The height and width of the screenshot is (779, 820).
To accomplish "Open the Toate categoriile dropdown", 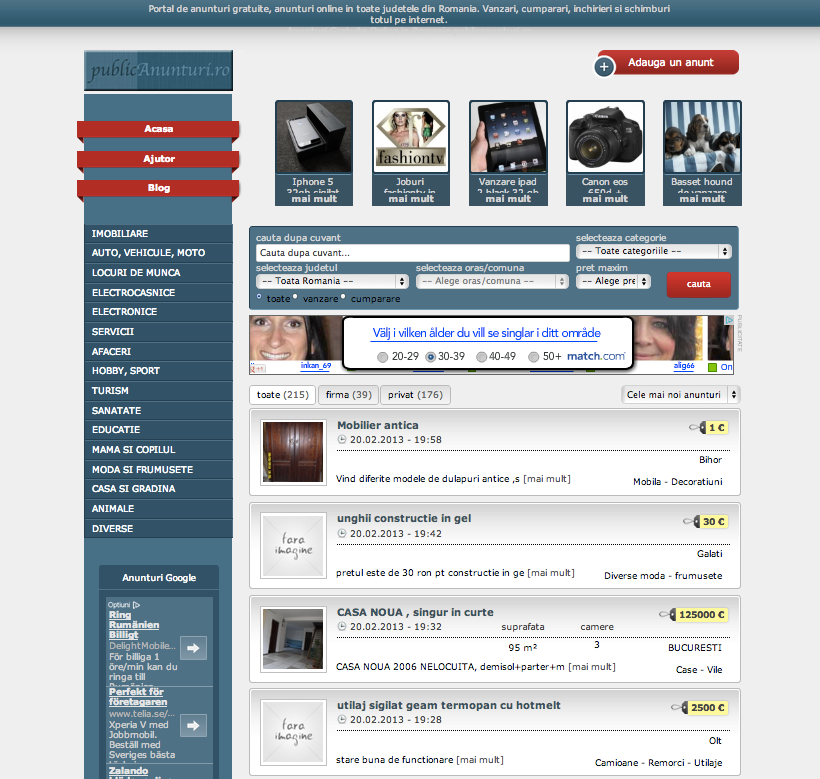I will click(x=654, y=251).
